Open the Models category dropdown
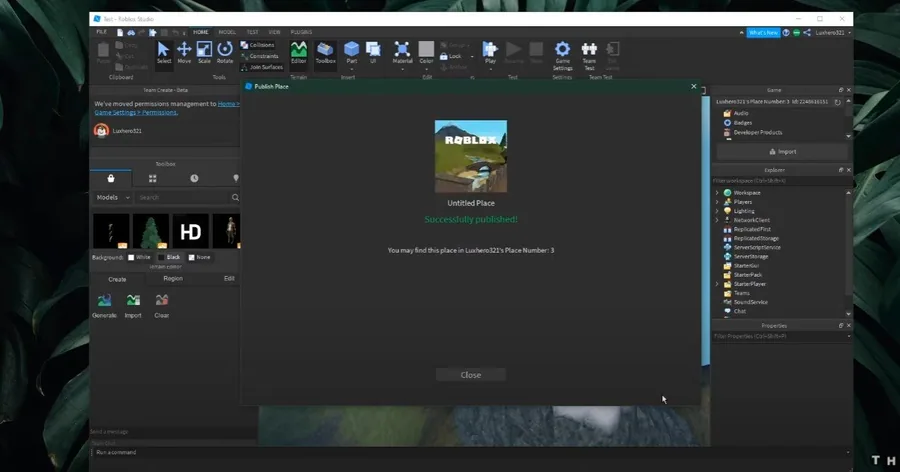The width and height of the screenshot is (900, 472). (x=112, y=198)
